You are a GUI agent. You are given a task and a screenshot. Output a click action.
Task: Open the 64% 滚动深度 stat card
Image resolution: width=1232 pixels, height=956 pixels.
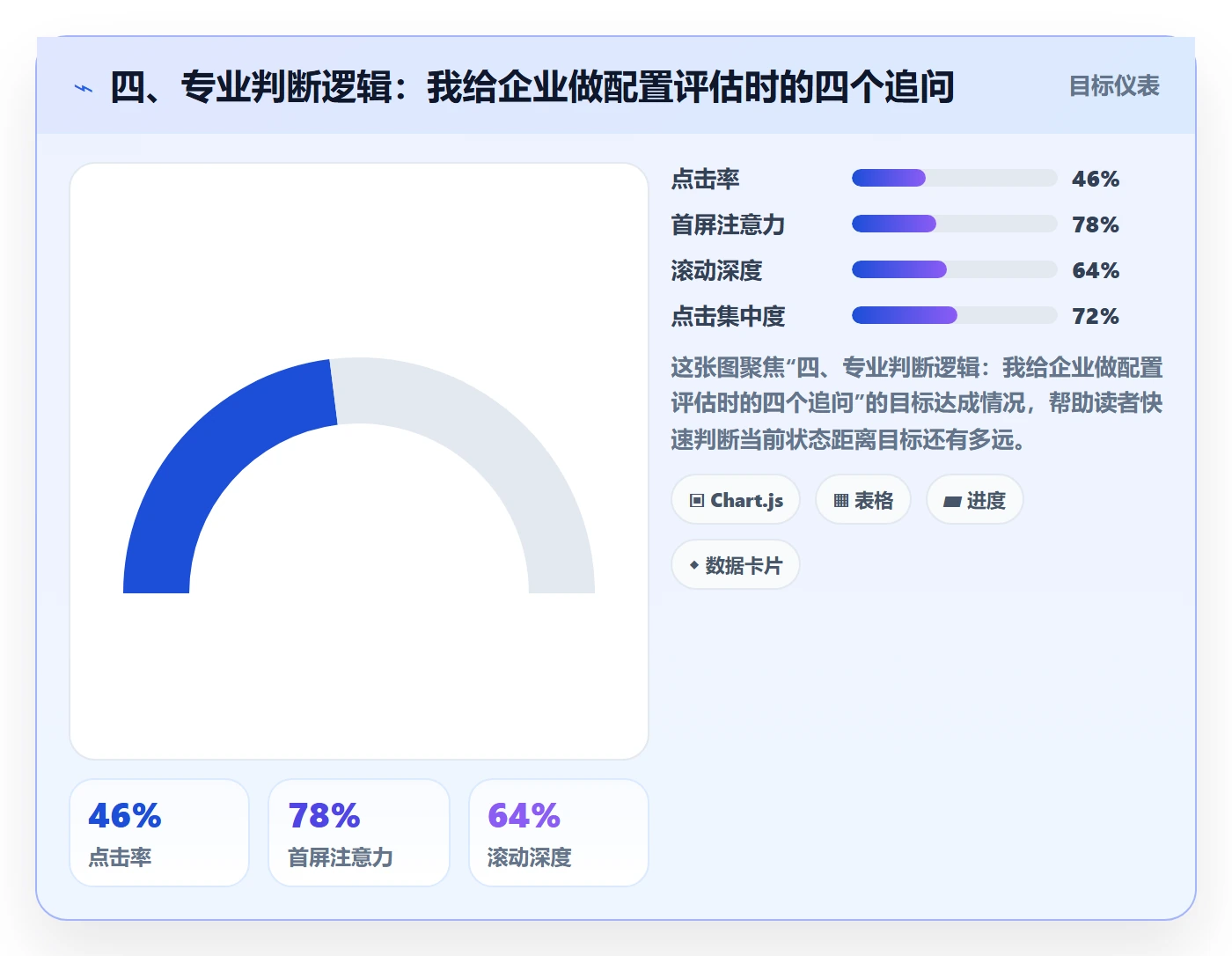(559, 833)
